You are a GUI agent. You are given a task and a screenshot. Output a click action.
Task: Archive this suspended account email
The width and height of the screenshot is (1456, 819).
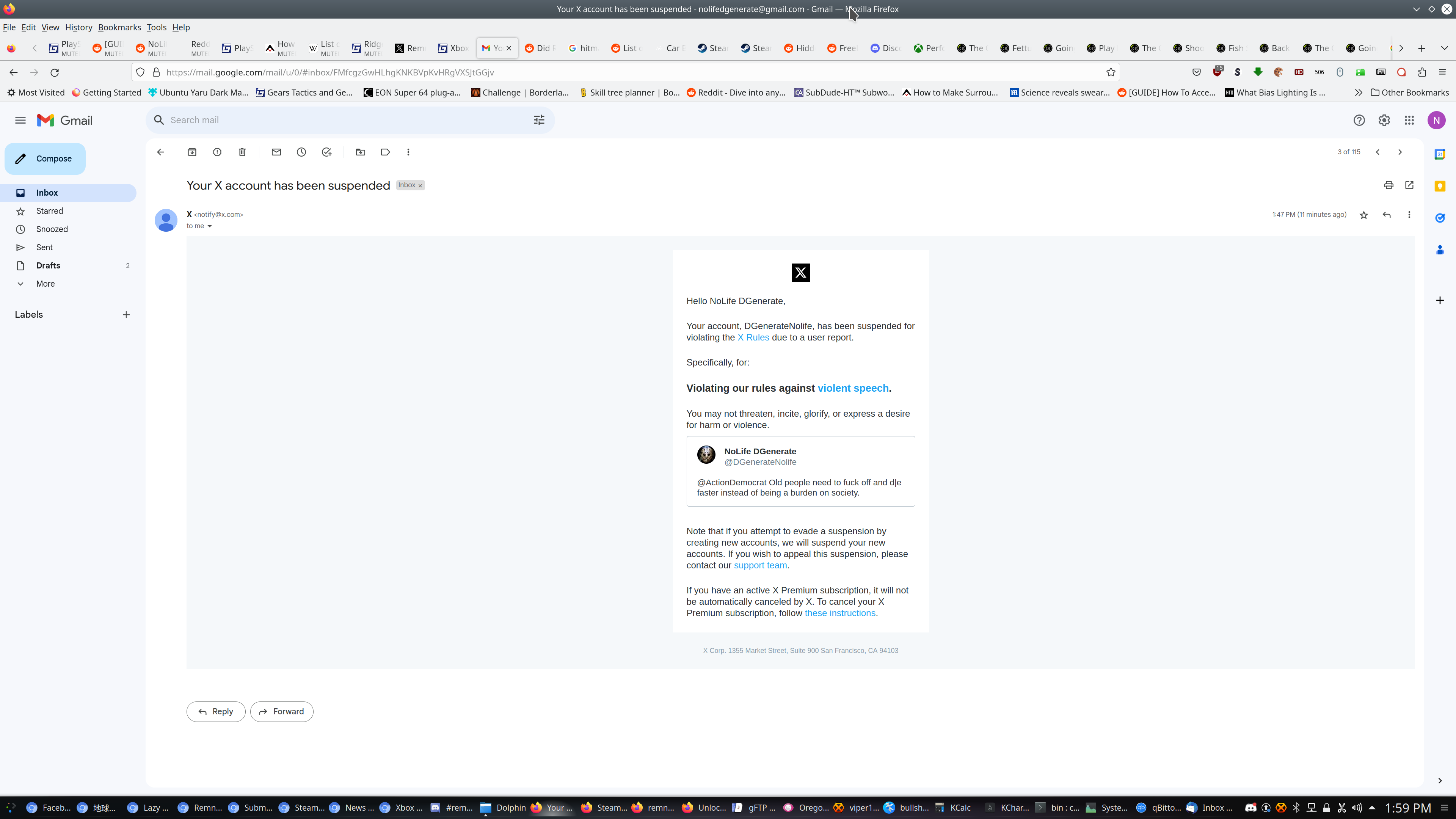[x=192, y=152]
